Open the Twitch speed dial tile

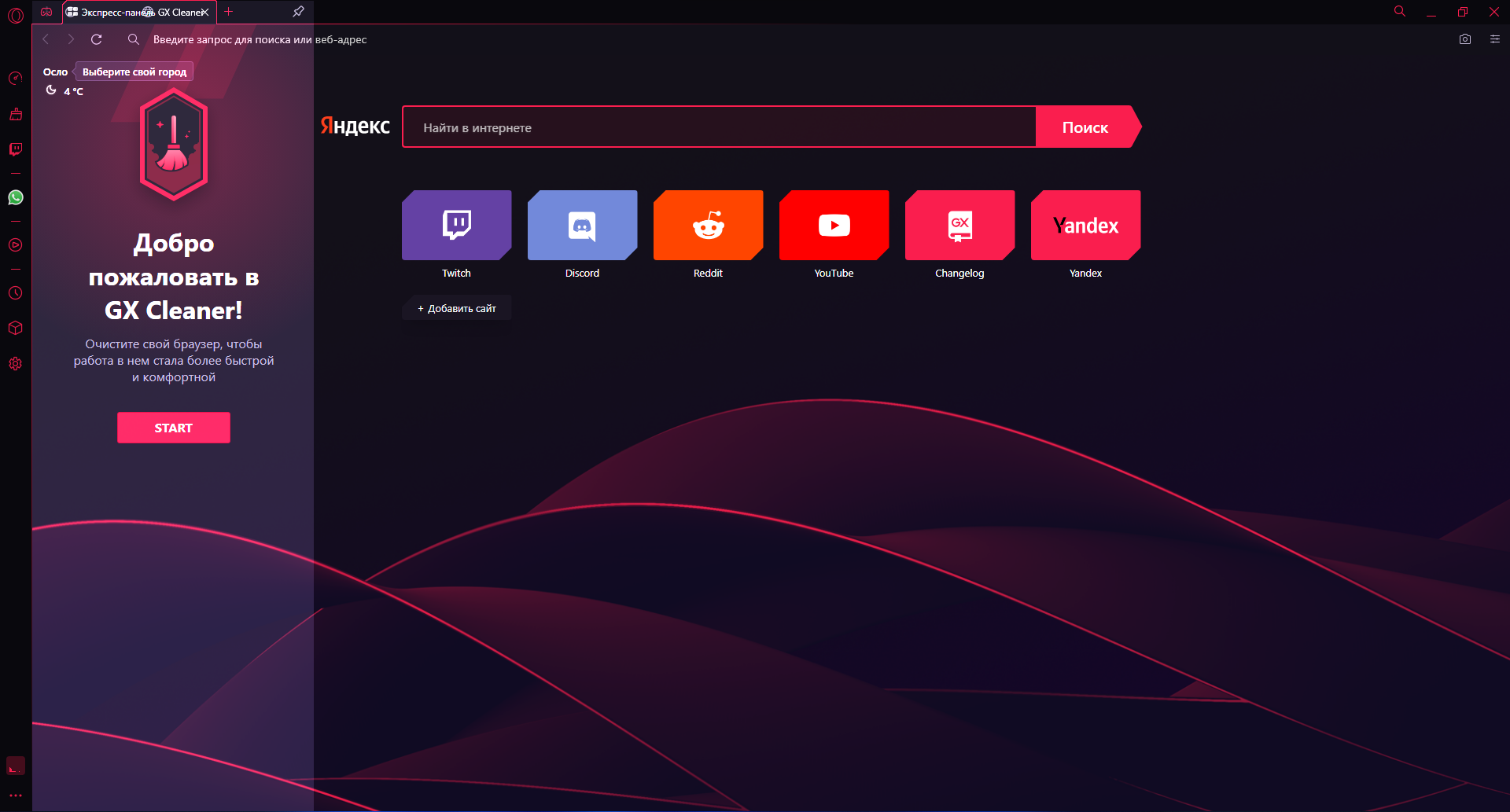point(456,226)
